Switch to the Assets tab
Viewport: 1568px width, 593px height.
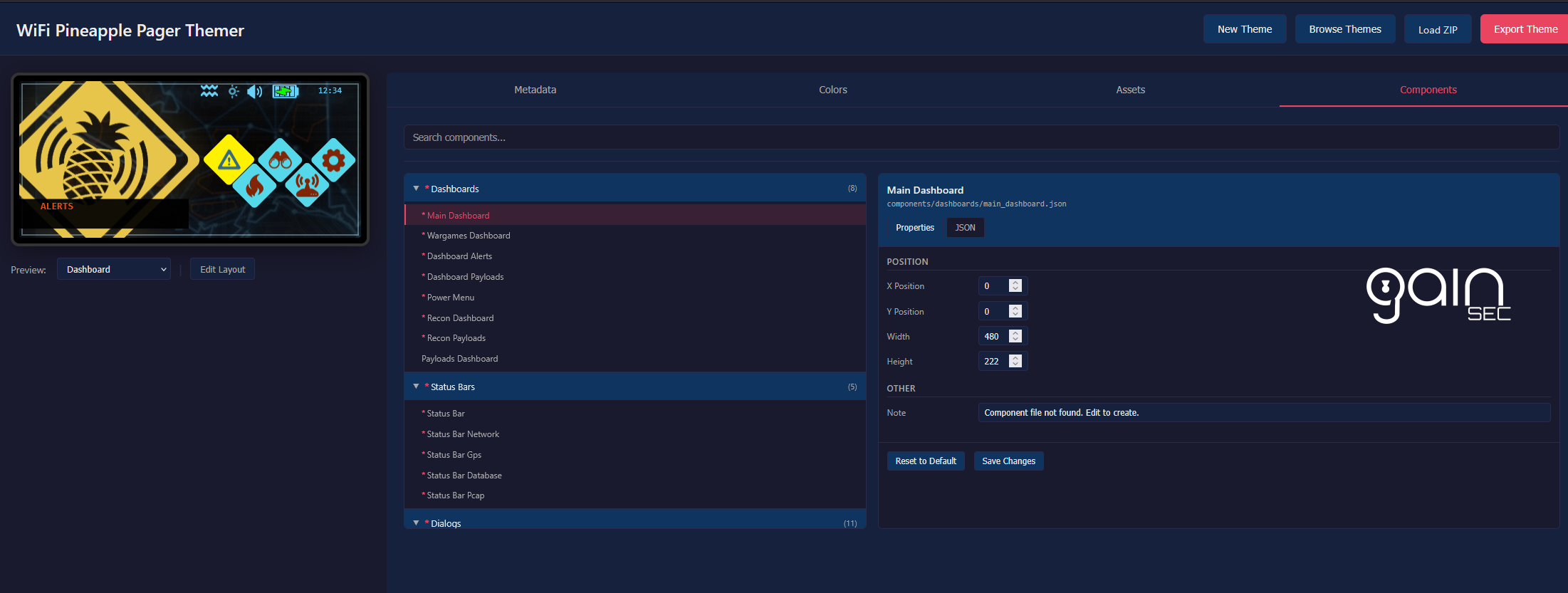[1131, 90]
